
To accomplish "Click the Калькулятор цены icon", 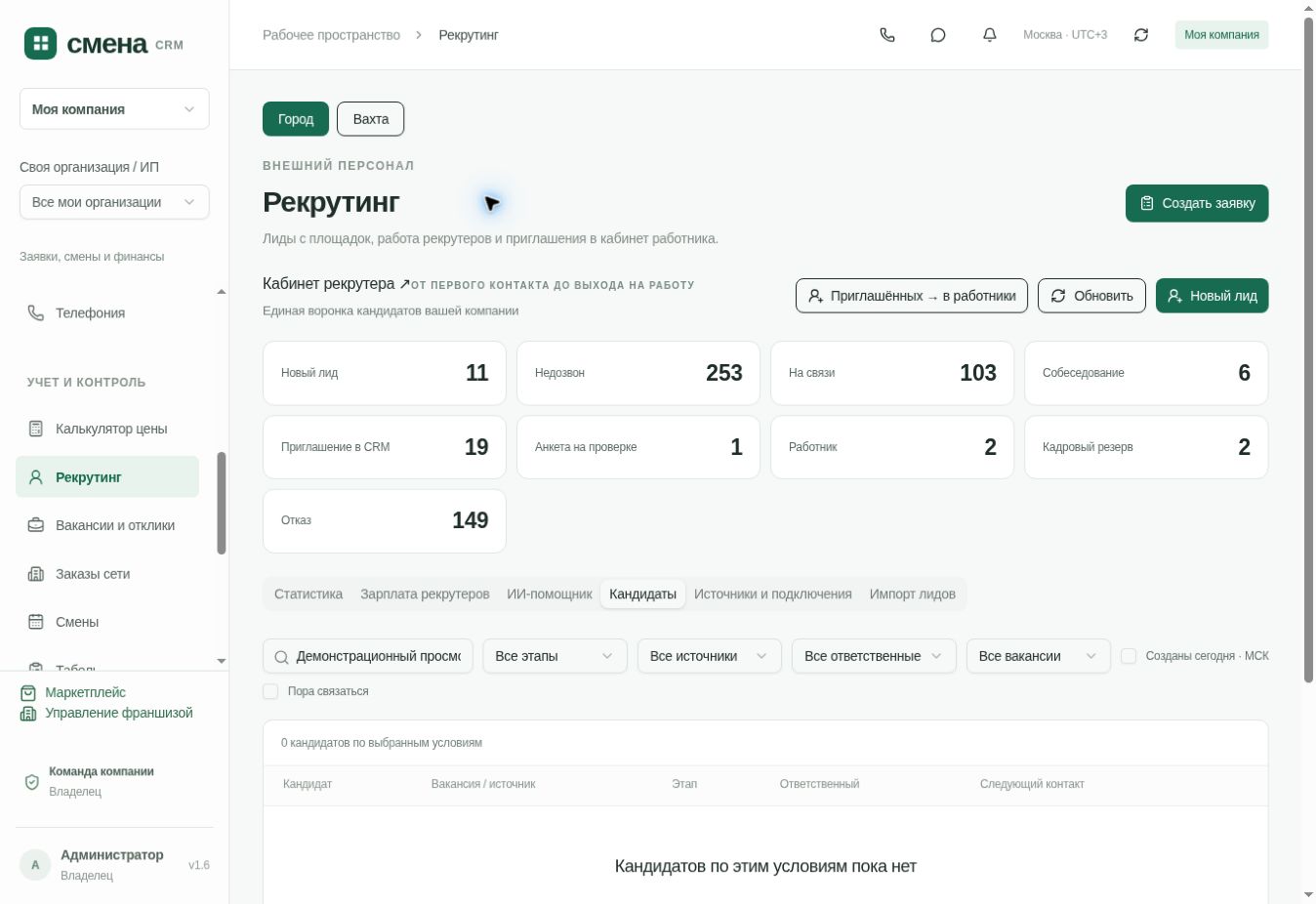I will (x=36, y=429).
